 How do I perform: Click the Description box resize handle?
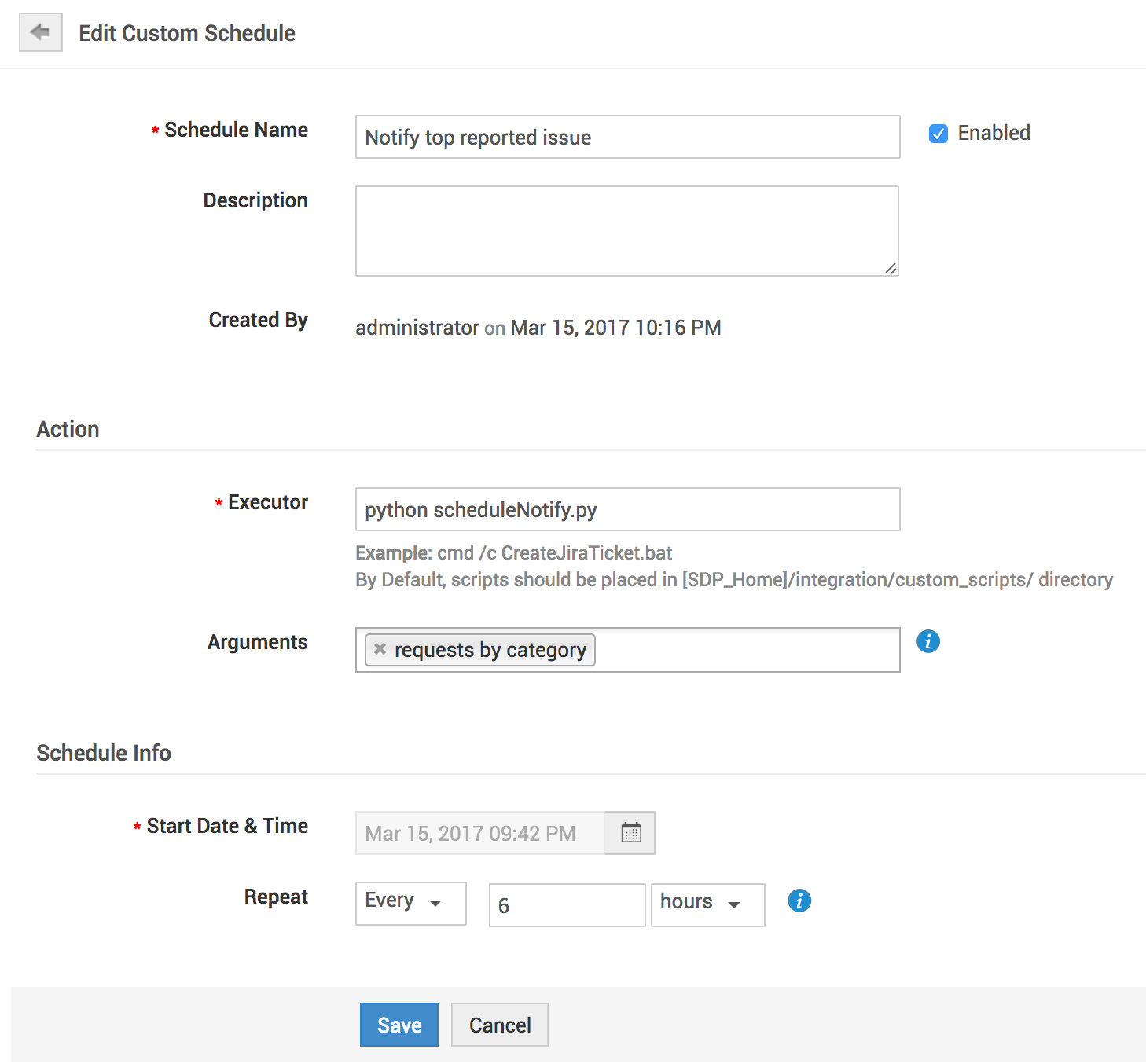point(891,269)
